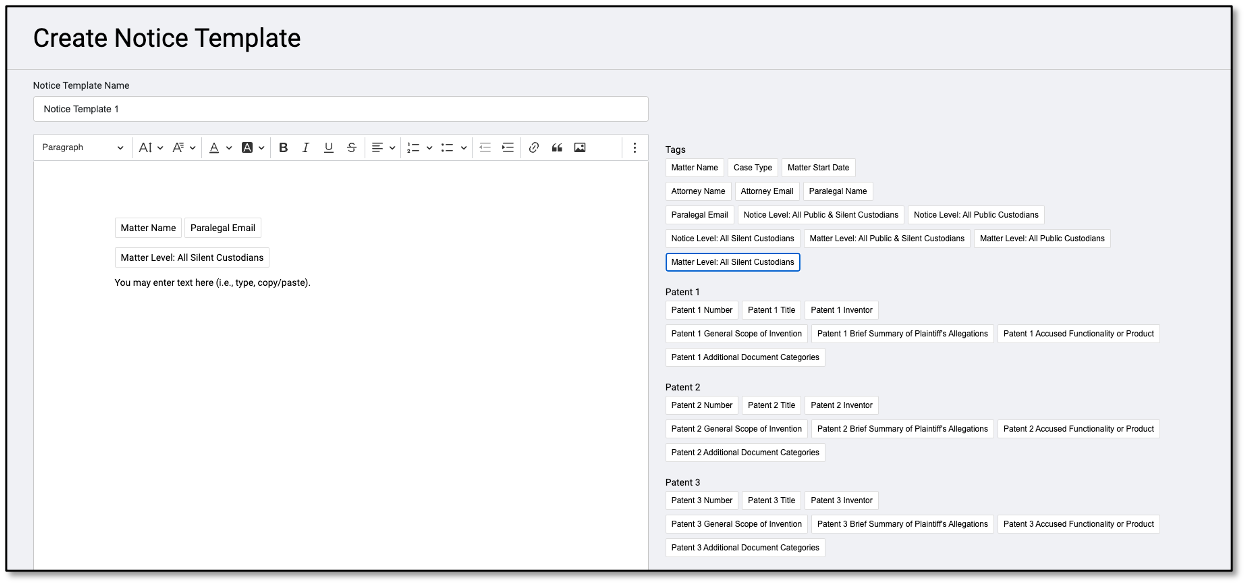1246x584 pixels.
Task: Open the font size dropdown
Action: coord(151,147)
